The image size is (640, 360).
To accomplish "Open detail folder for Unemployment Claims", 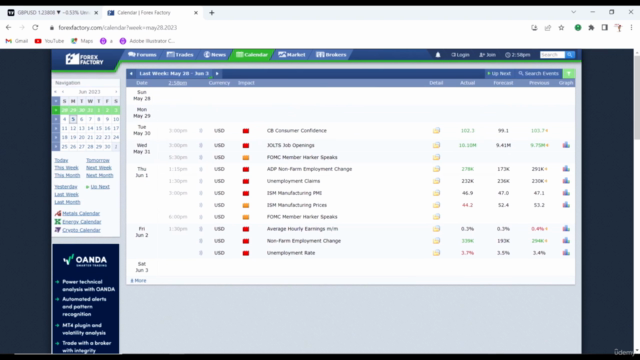I will [x=436, y=181].
